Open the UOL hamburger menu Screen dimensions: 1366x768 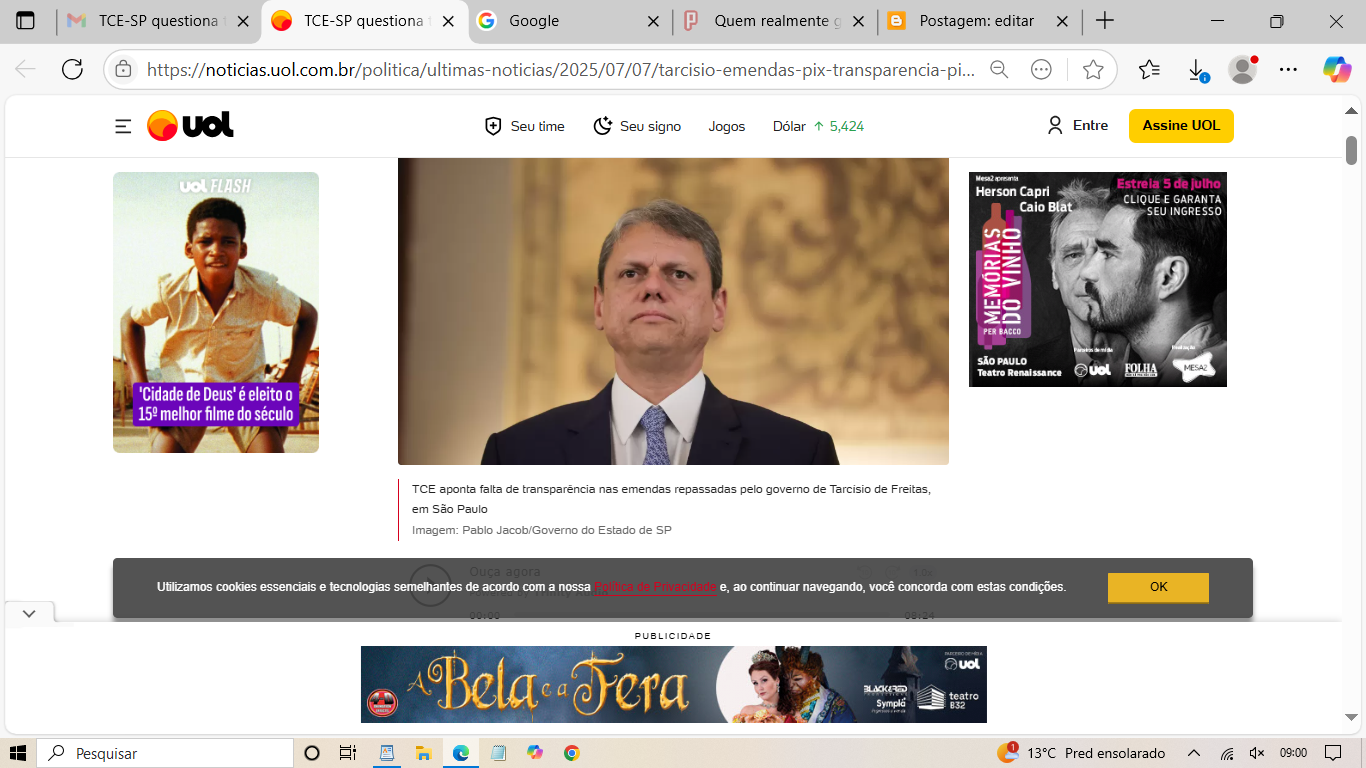123,126
